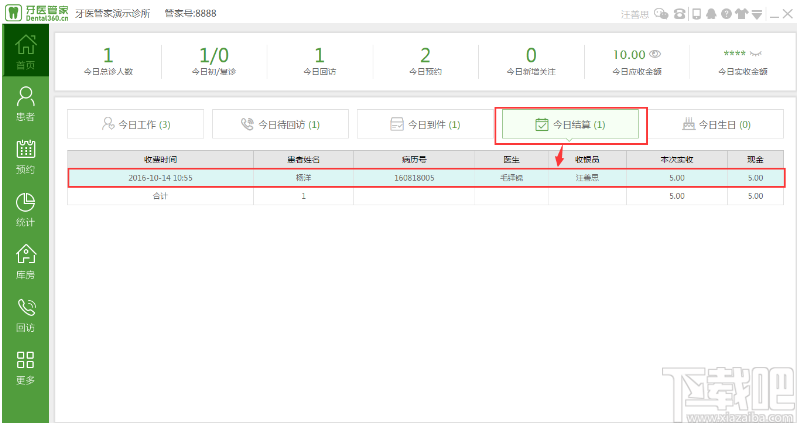
Task: Open the 今日生日 (0) tab
Action: pos(716,124)
